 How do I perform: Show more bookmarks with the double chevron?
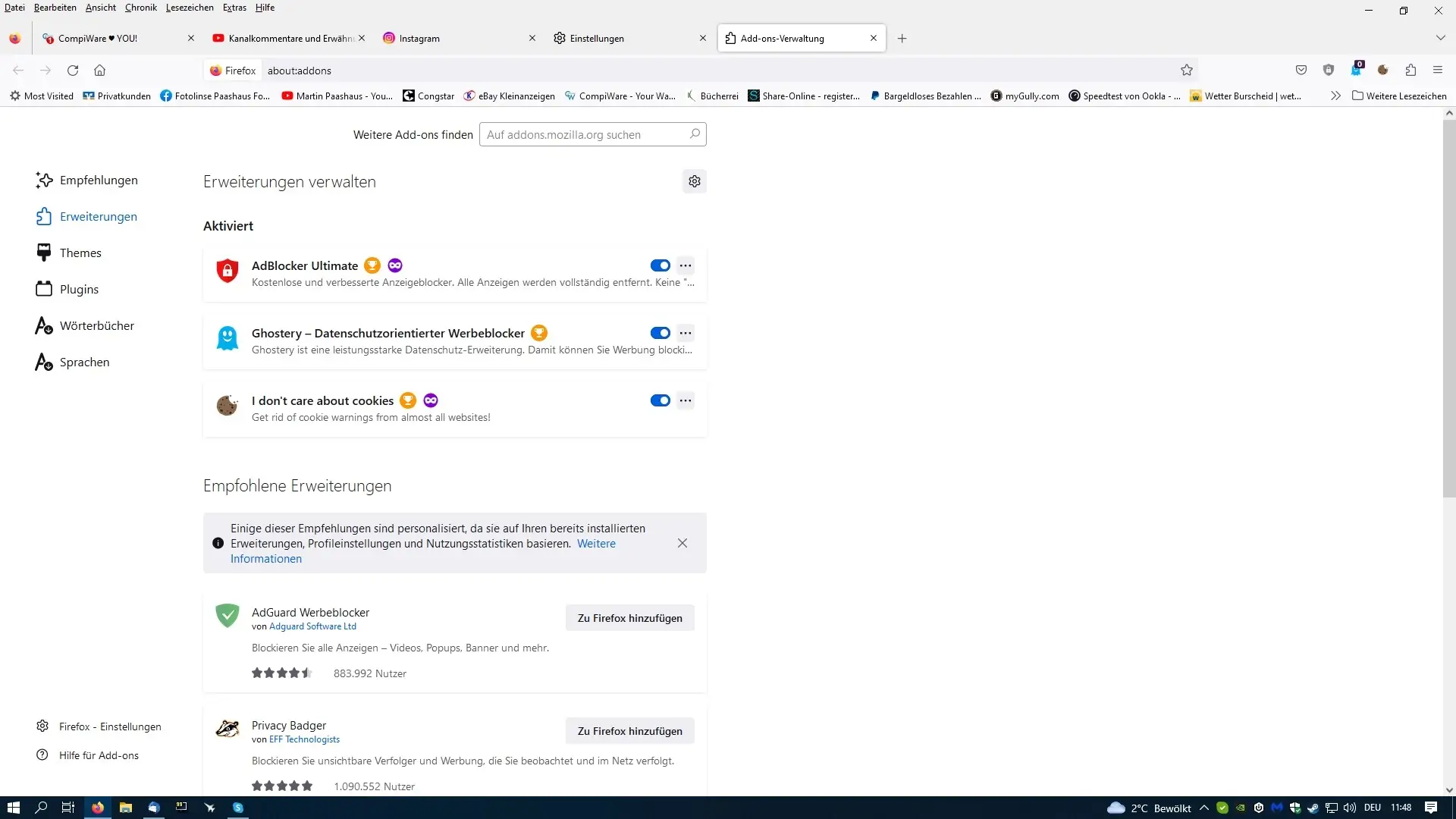pyautogui.click(x=1335, y=96)
